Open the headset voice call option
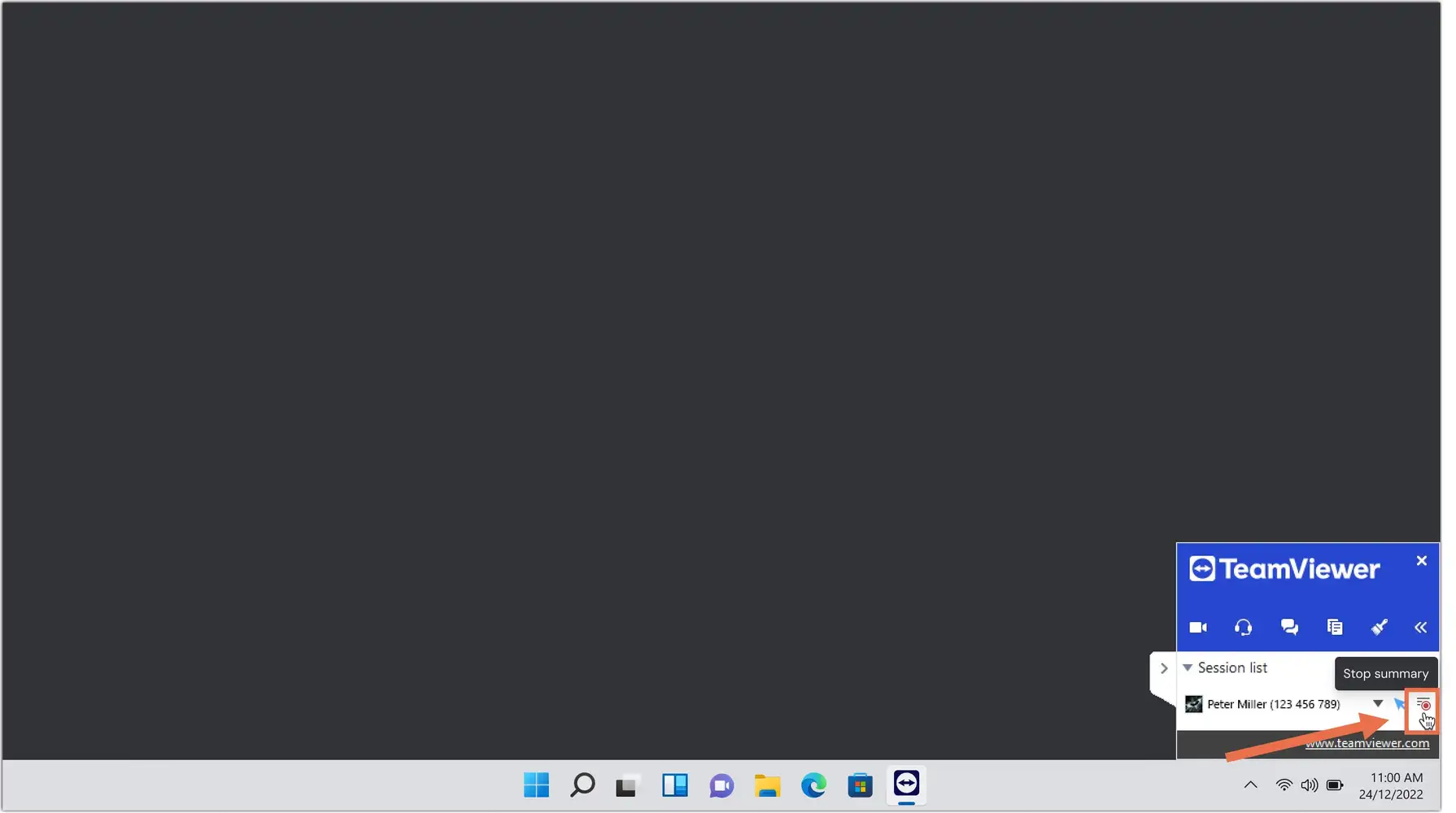The image size is (1456, 813). coord(1243,627)
